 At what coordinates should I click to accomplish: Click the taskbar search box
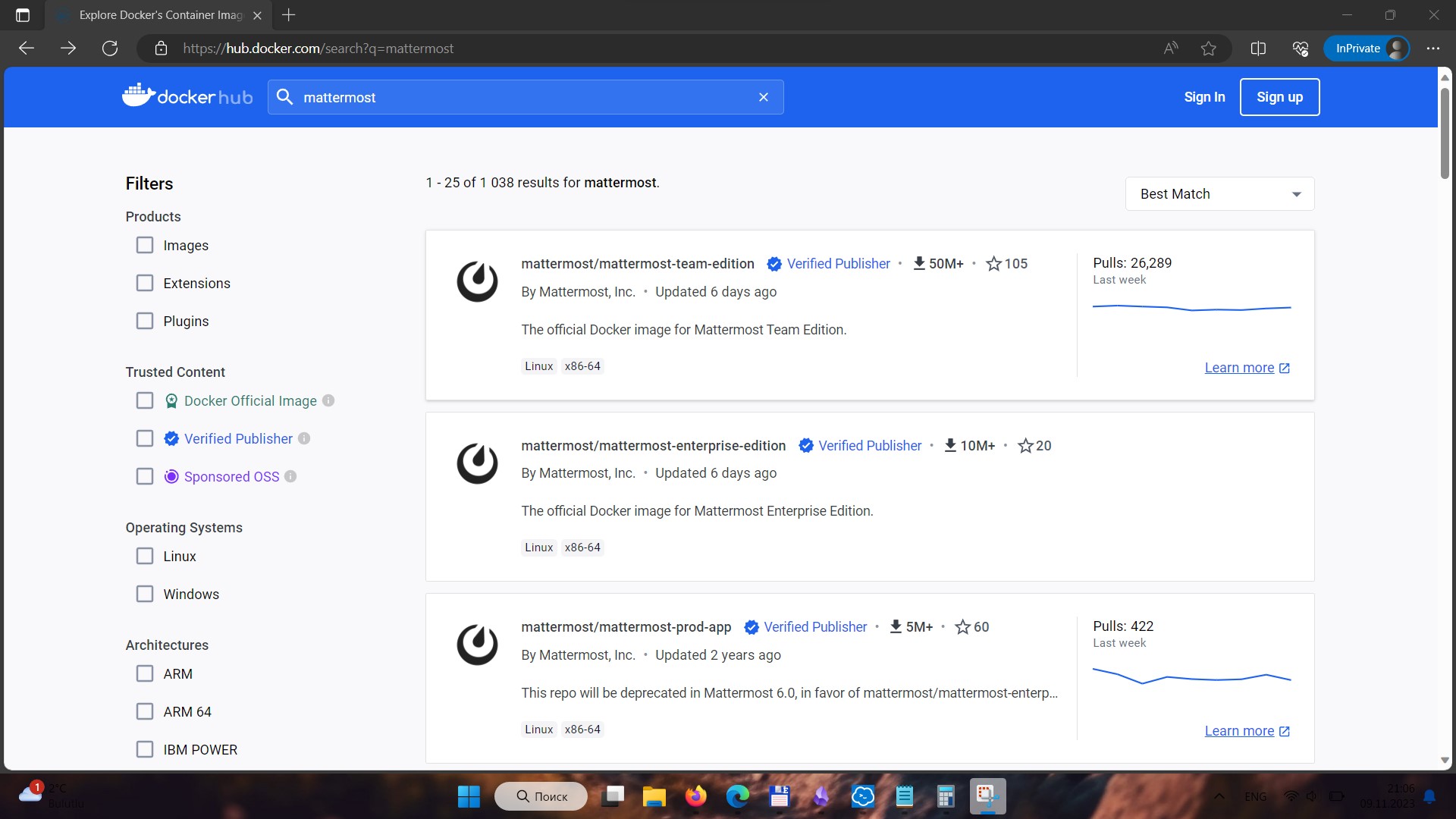point(541,796)
